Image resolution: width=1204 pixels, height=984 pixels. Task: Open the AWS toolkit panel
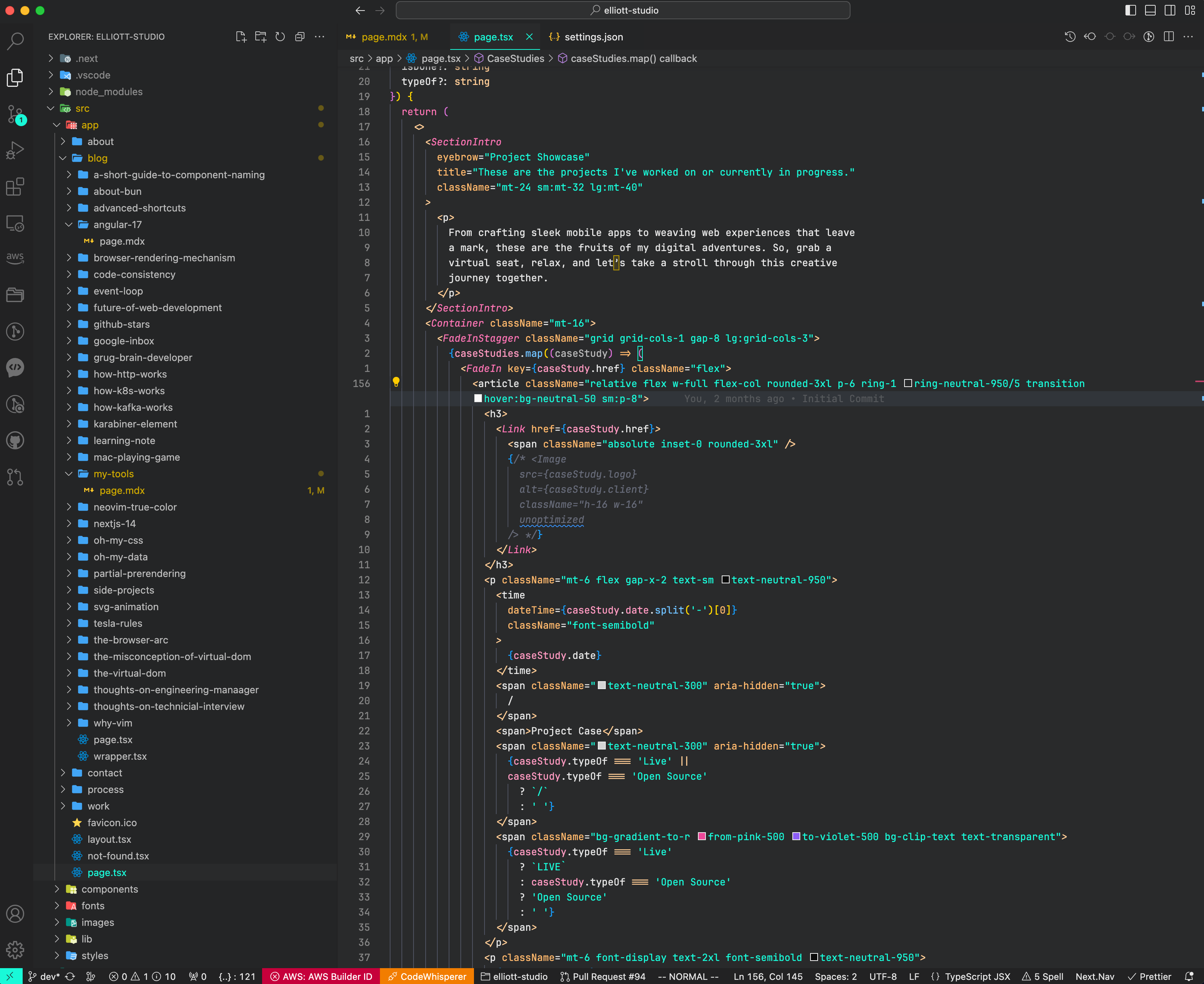point(15,258)
